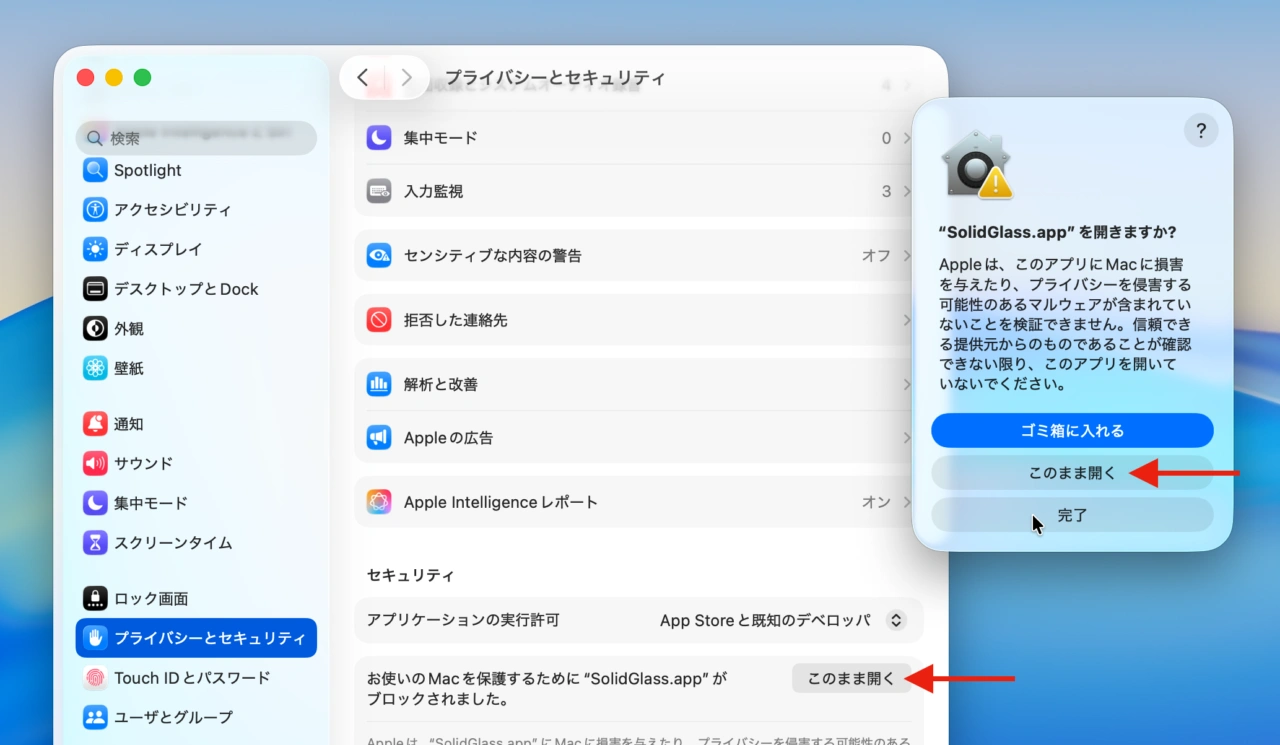Viewport: 1280px width, 745px height.
Task: Click ゴミ箱に入れる blue button
Action: (x=1072, y=431)
